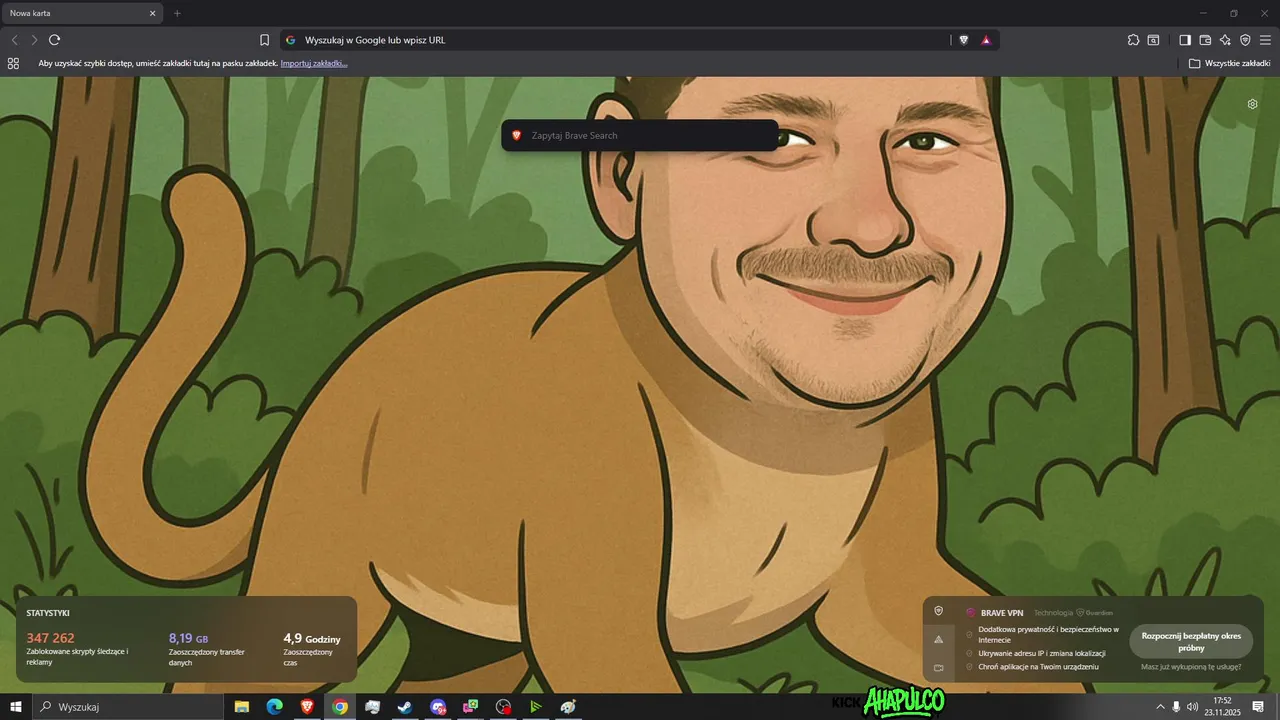Open Google Chrome from taskbar
This screenshot has height=720, width=1280.
(x=340, y=707)
